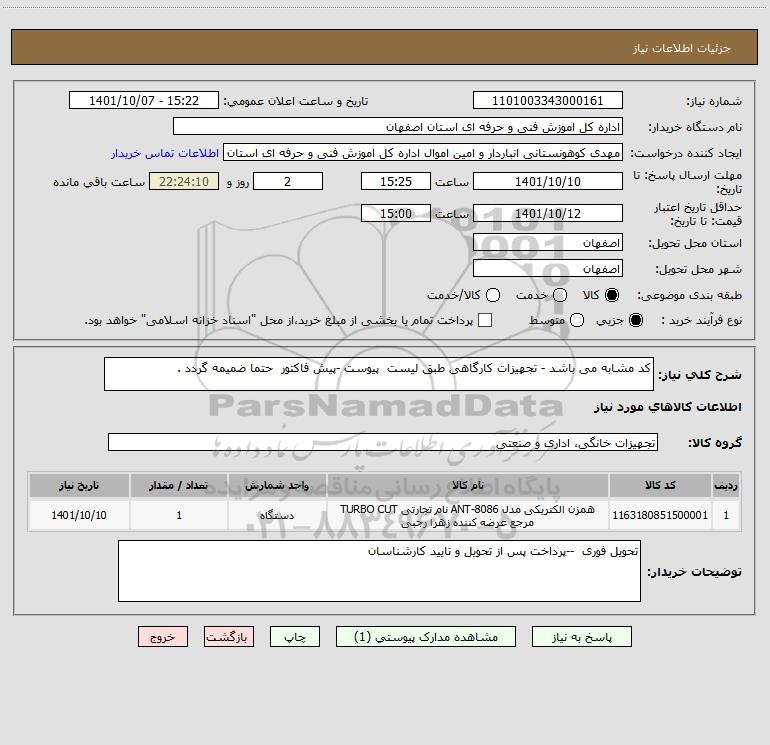Click the need date cell 1401/10/10 in table
Viewport: 770px width, 745px height.
pyautogui.click(x=79, y=515)
